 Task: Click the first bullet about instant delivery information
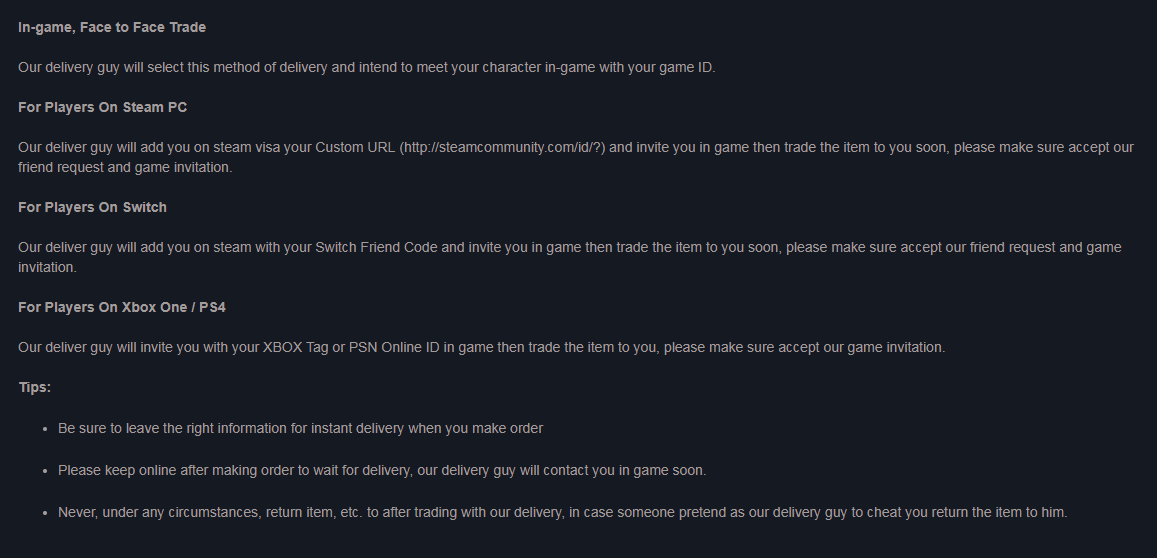click(300, 429)
